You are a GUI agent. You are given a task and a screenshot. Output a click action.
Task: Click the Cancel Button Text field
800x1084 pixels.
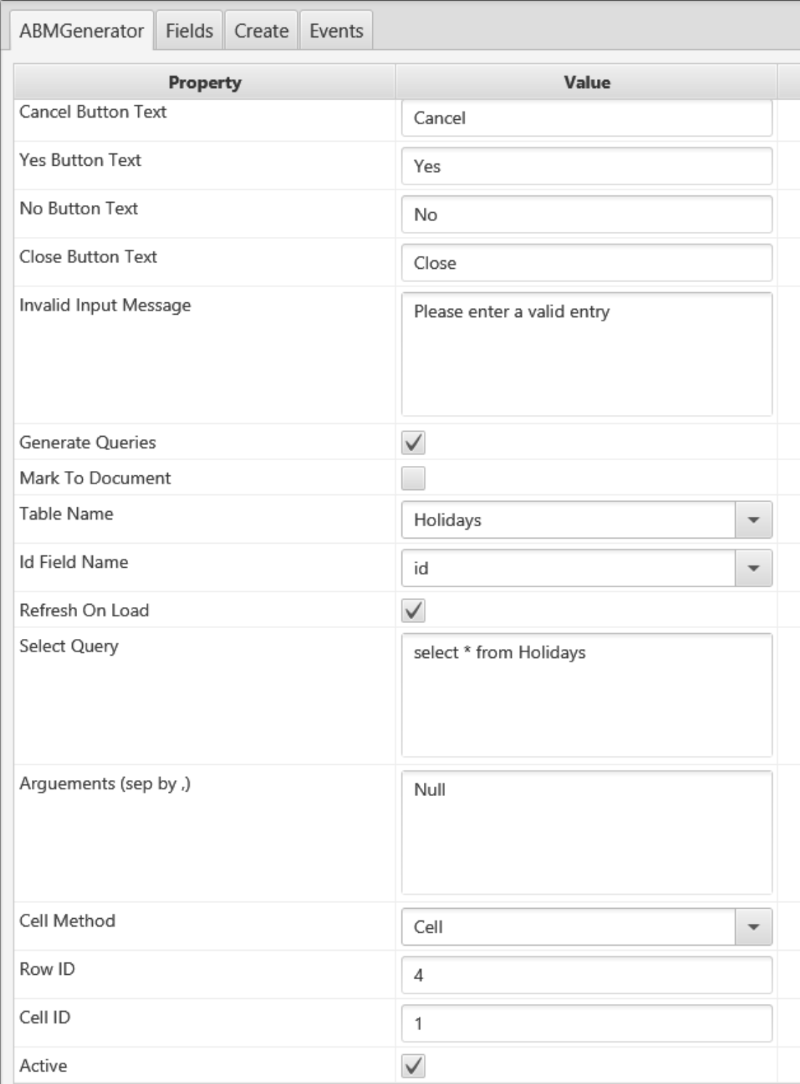click(x=586, y=118)
